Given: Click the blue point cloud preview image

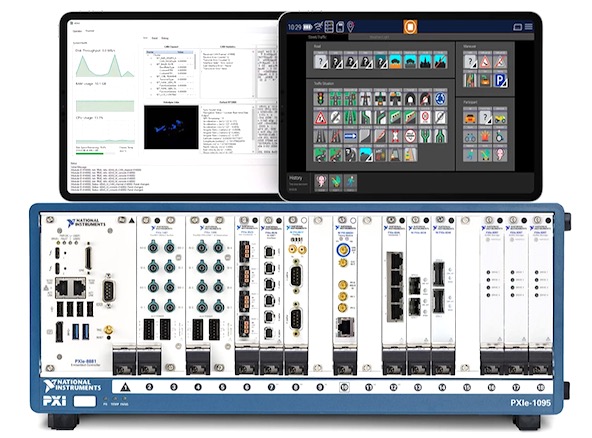Looking at the screenshot, I should click(171, 127).
